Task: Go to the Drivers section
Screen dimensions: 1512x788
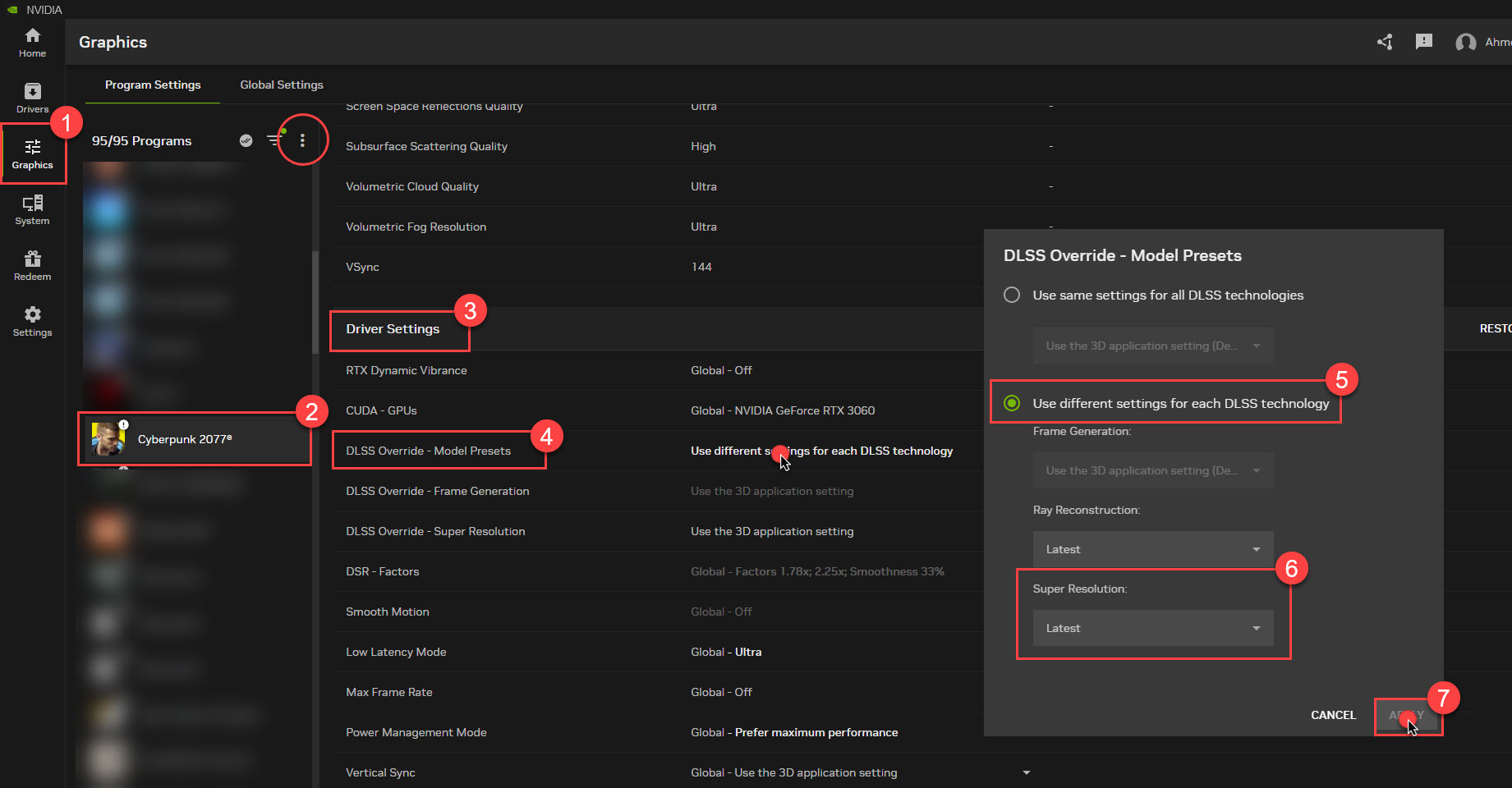Action: click(x=32, y=98)
